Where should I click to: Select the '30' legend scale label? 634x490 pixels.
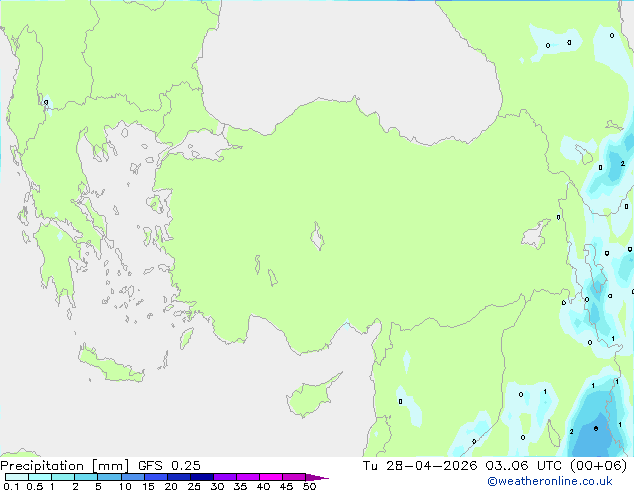tap(217, 486)
